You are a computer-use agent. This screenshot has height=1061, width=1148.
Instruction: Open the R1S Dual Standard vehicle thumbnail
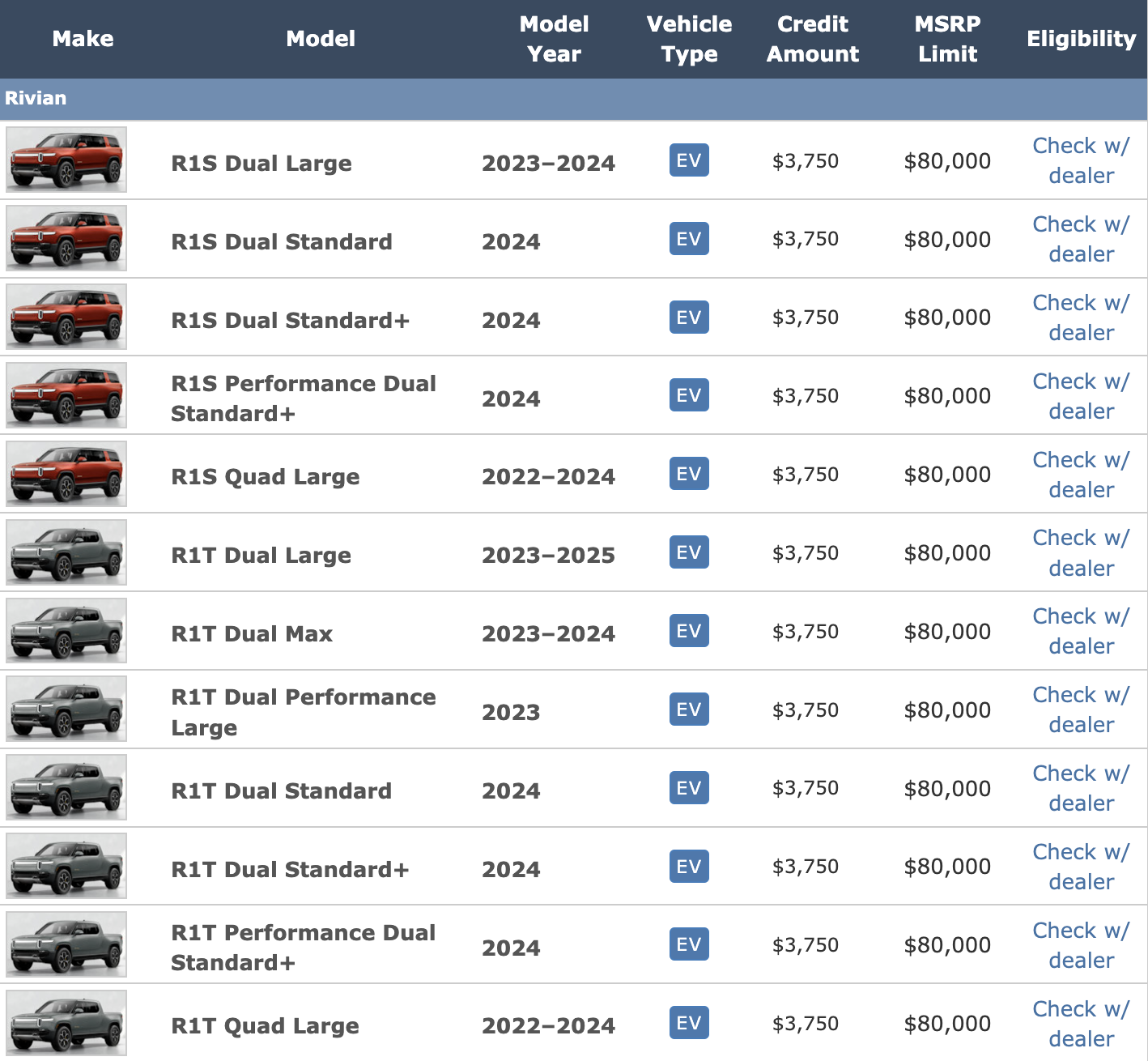pyautogui.click(x=66, y=238)
